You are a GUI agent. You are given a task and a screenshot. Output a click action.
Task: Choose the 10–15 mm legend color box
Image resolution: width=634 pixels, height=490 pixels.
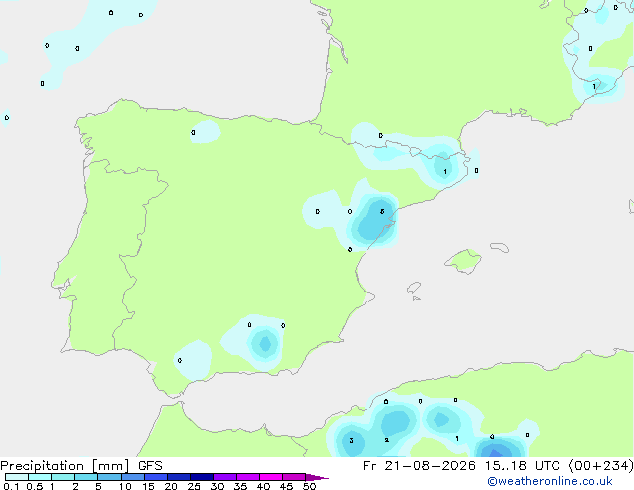coord(133,477)
